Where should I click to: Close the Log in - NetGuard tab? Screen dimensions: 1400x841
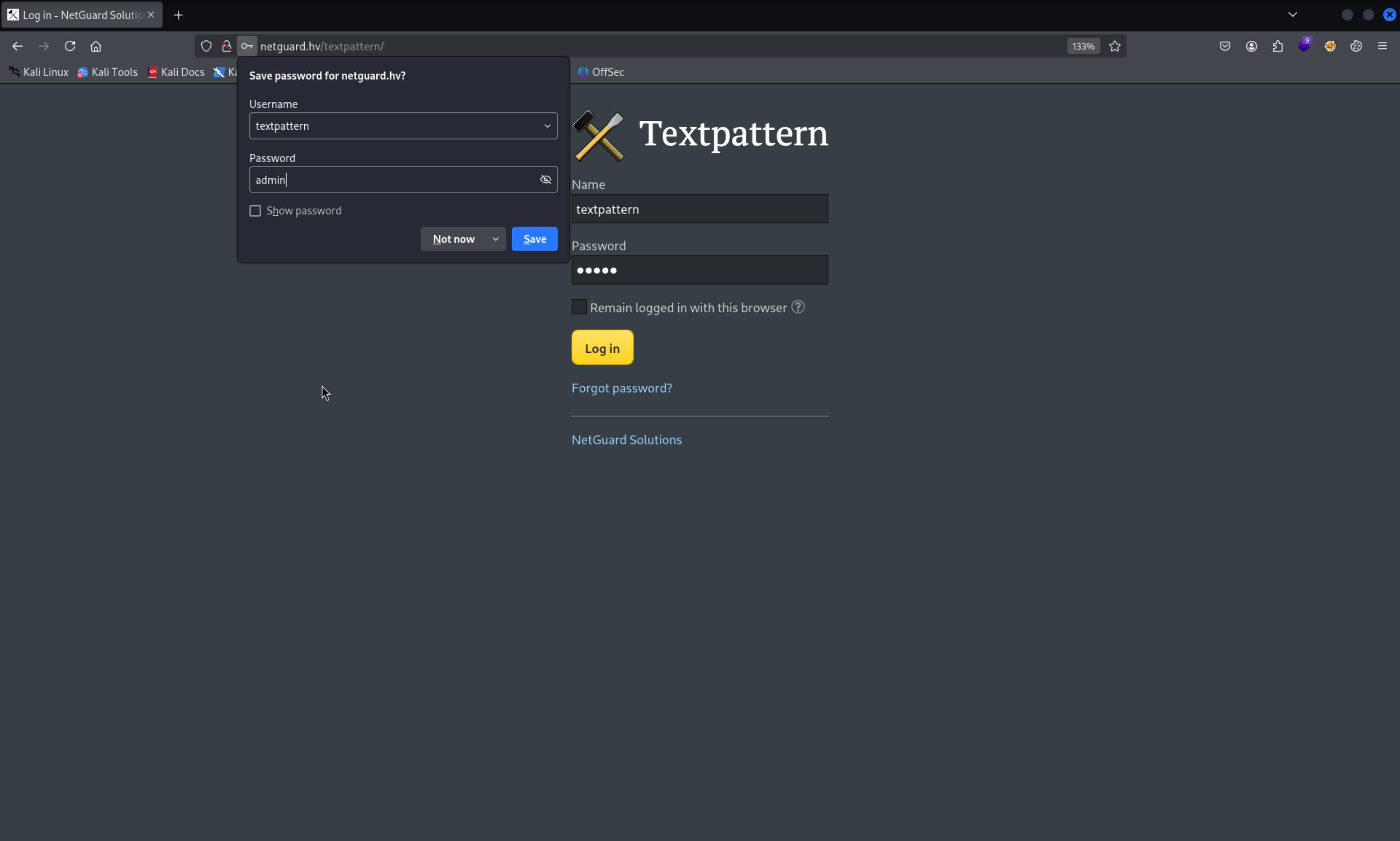(151, 15)
